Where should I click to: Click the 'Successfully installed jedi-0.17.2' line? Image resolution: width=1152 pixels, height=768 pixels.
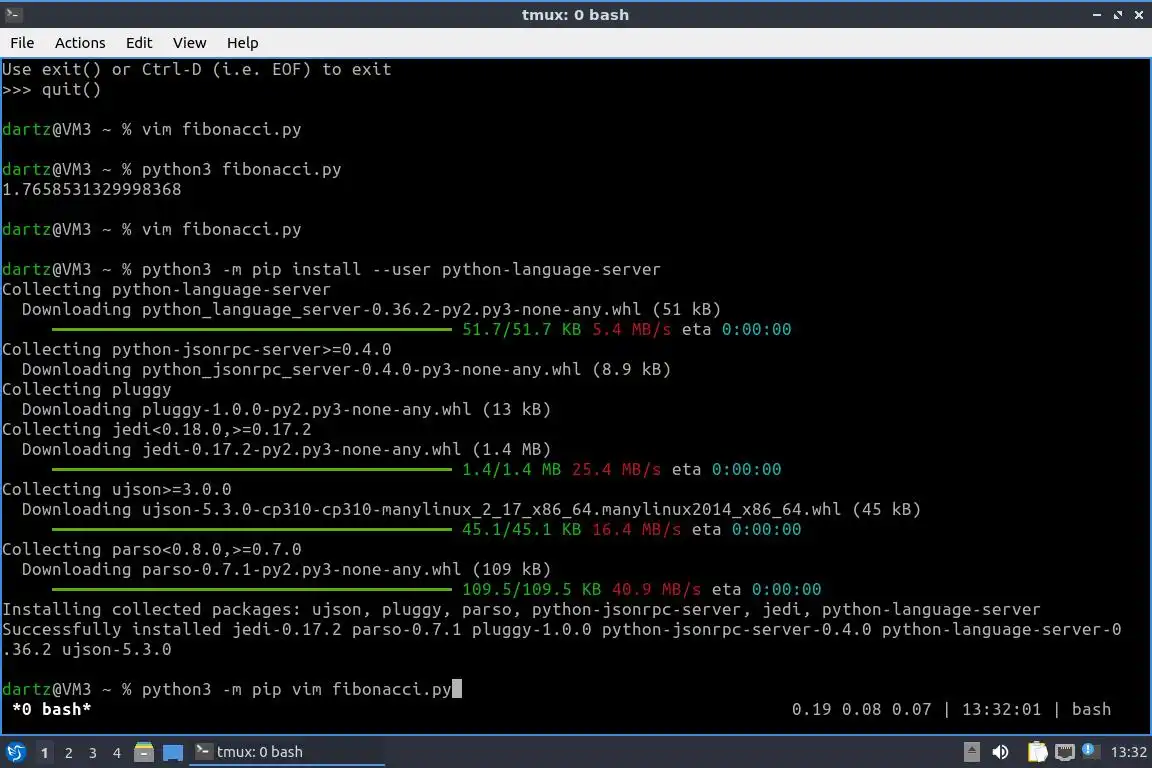pyautogui.click(x=561, y=630)
